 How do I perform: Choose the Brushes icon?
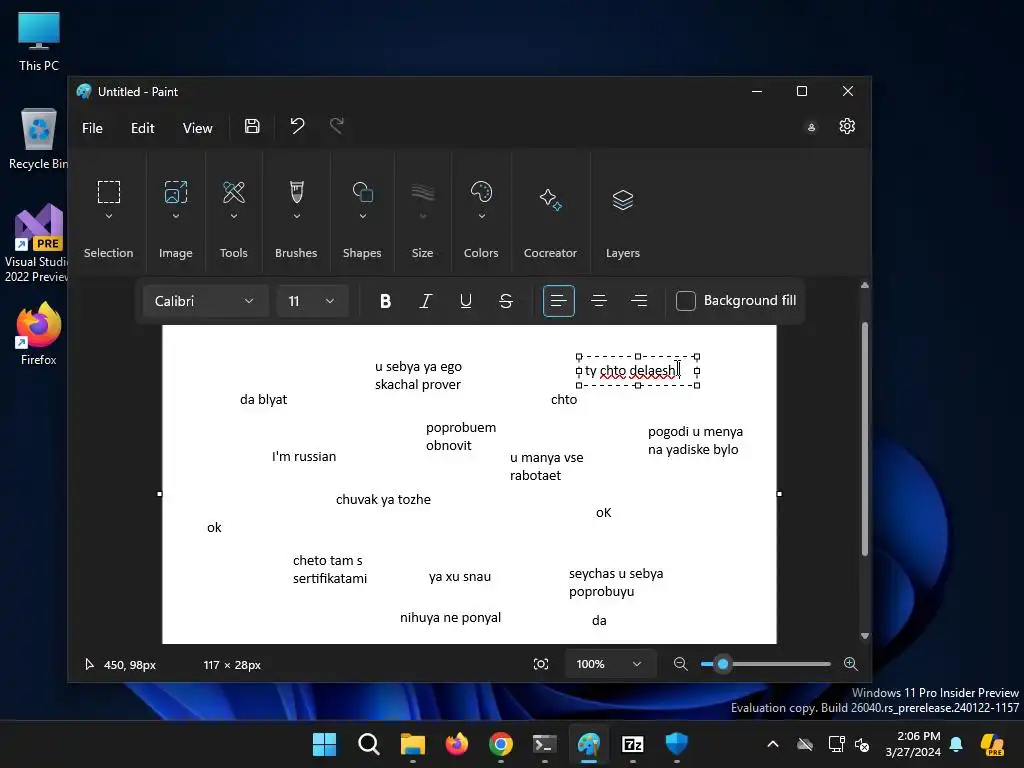click(x=296, y=192)
